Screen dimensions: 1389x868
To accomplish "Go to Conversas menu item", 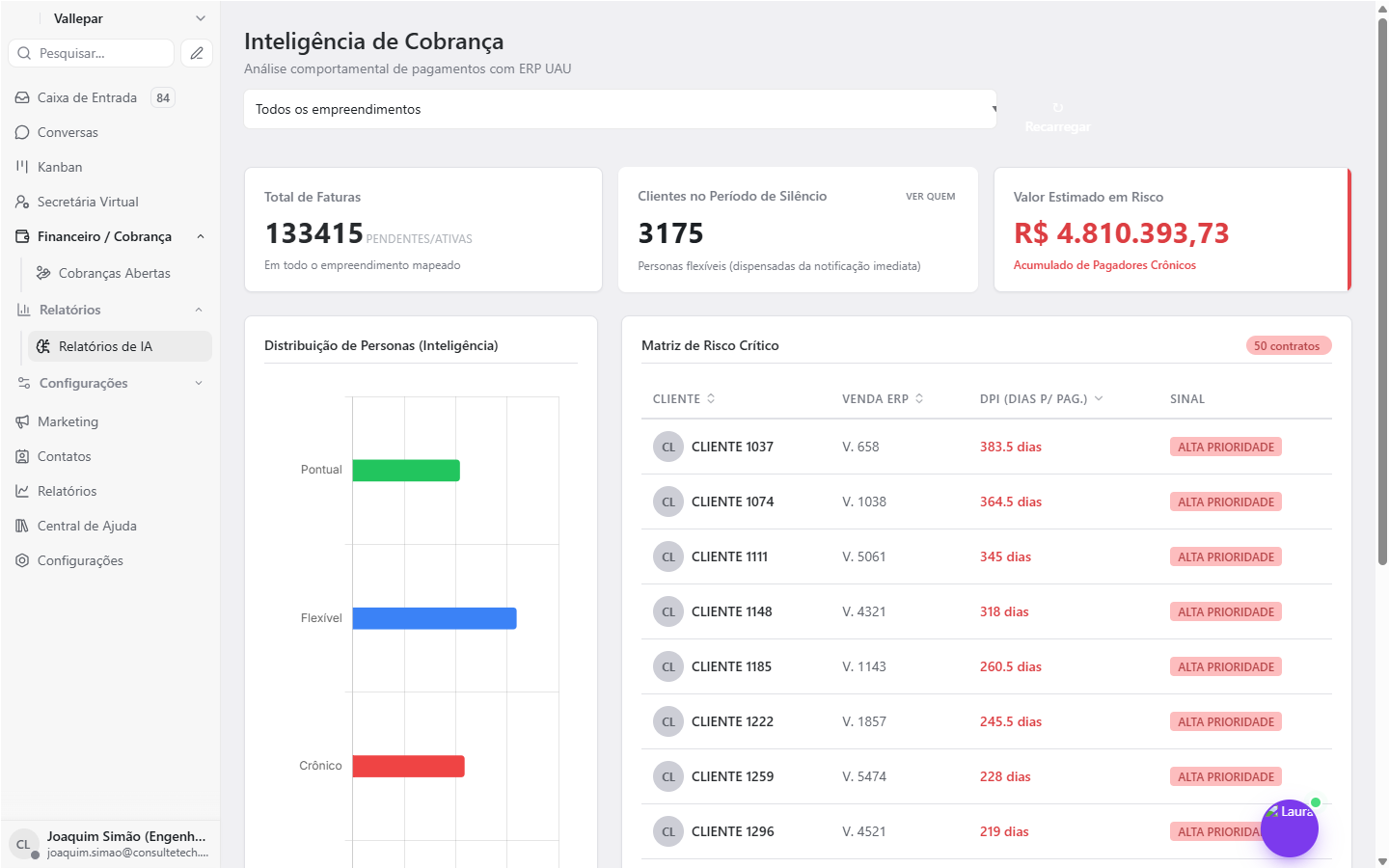I will (68, 132).
